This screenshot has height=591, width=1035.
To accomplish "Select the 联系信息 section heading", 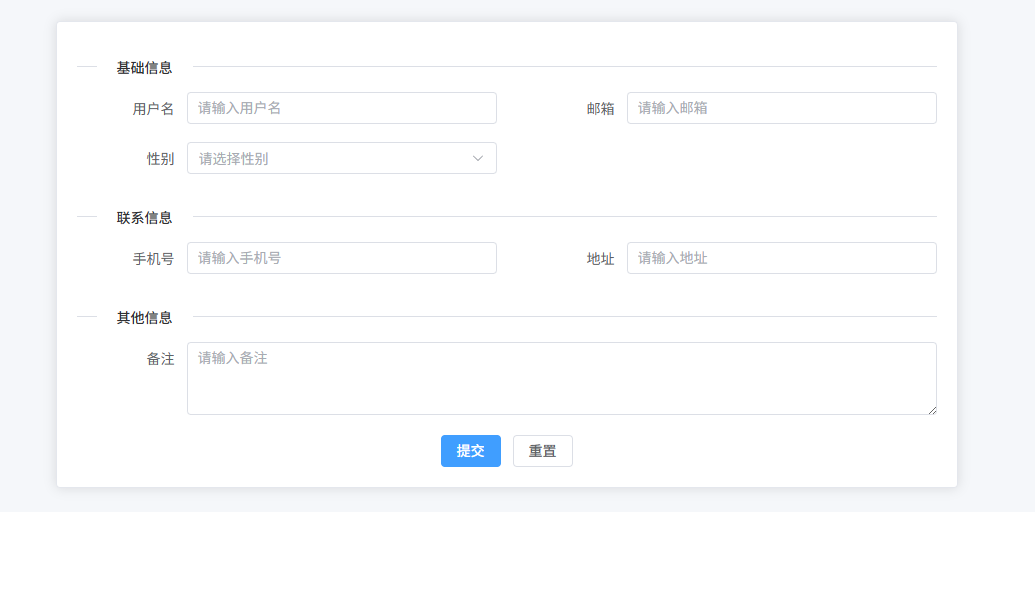I will [x=144, y=218].
